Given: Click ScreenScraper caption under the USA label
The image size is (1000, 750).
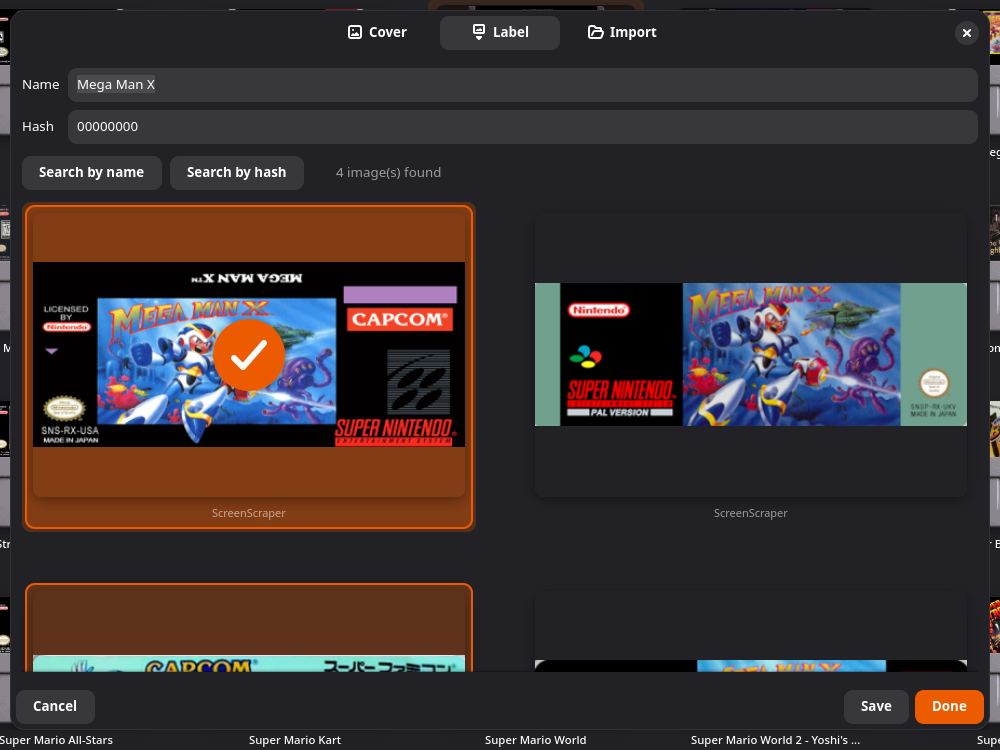Looking at the screenshot, I should 249,513.
